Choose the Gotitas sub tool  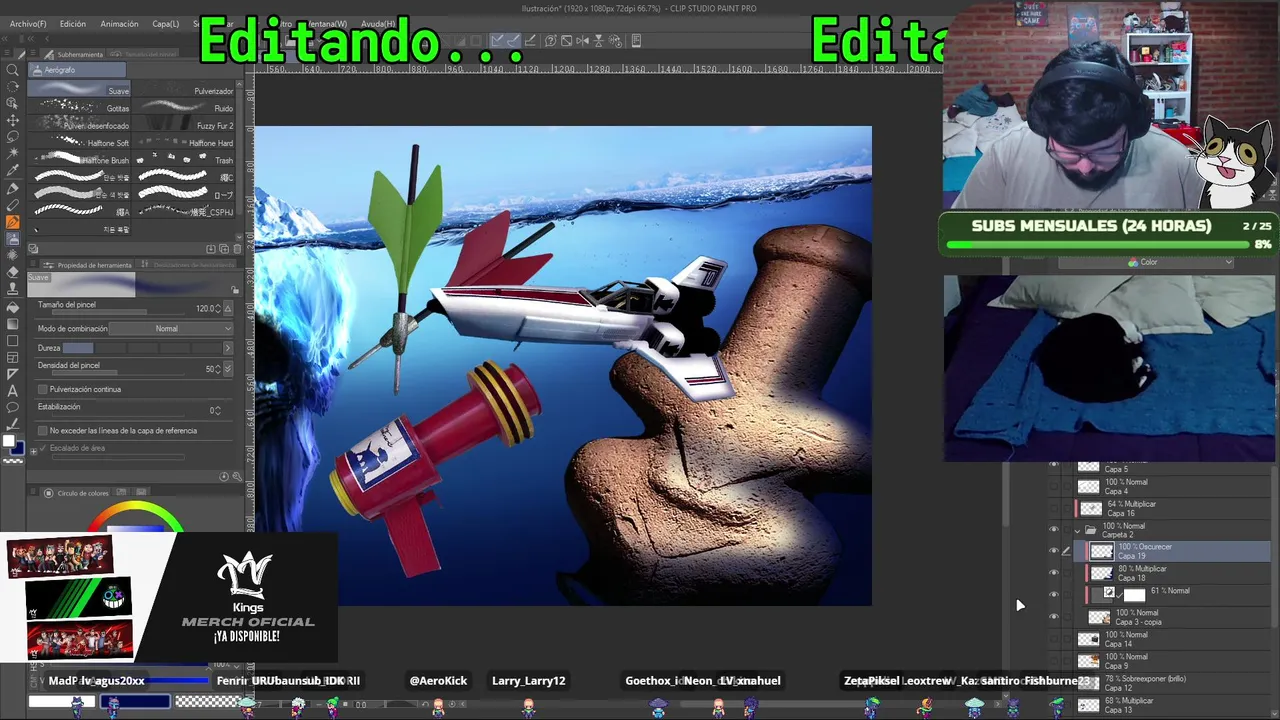coord(80,107)
